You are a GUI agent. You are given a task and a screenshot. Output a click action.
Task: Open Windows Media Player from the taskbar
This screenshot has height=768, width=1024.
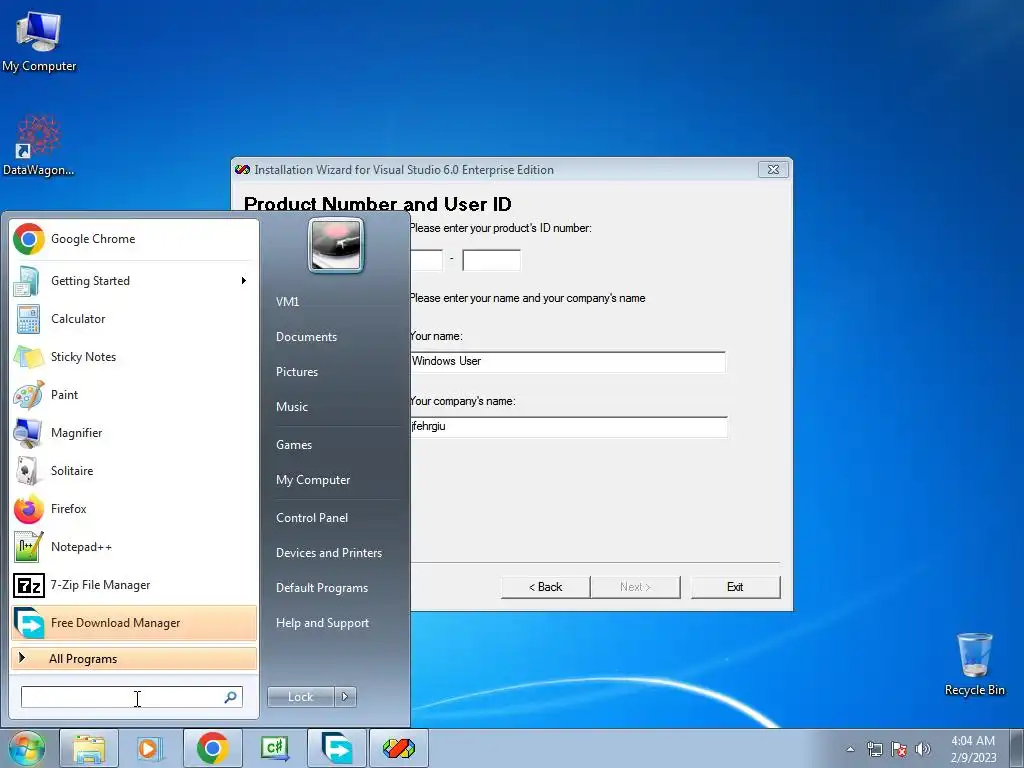(x=150, y=748)
